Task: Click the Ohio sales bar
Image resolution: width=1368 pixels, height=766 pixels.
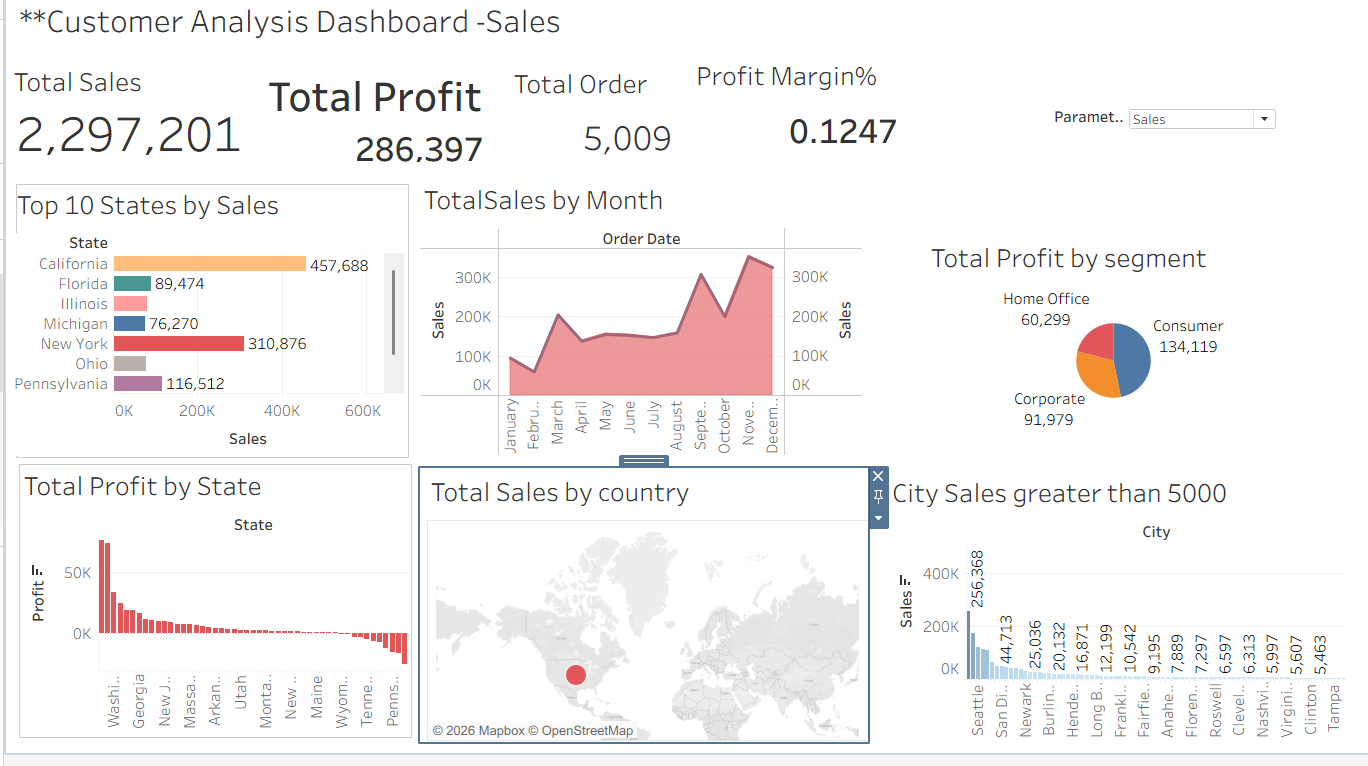Action: coord(130,364)
